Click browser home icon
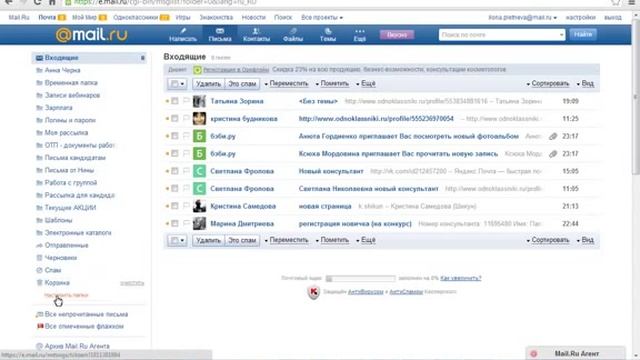640x360 pixels. [x=52, y=2]
